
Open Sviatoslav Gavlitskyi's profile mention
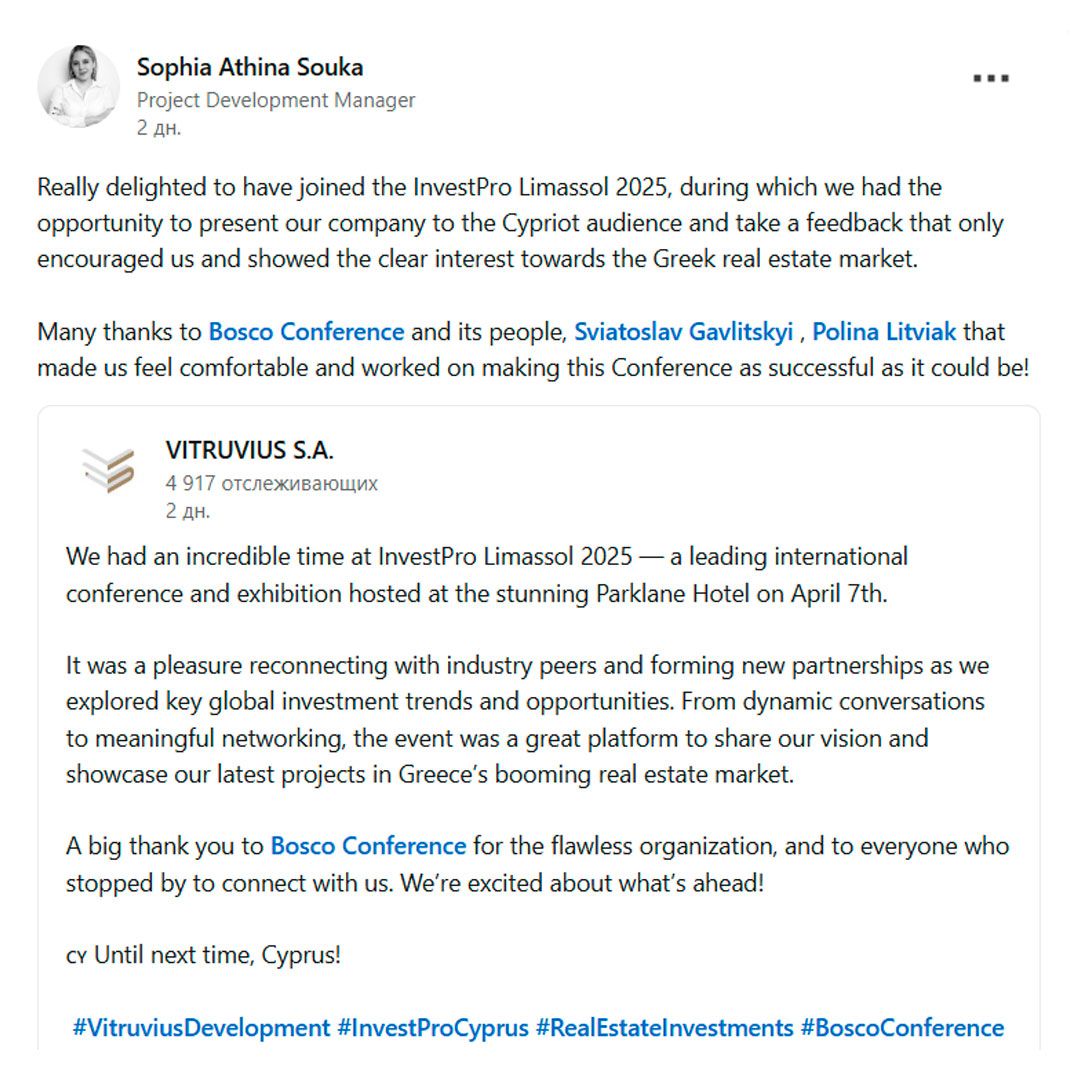(683, 331)
